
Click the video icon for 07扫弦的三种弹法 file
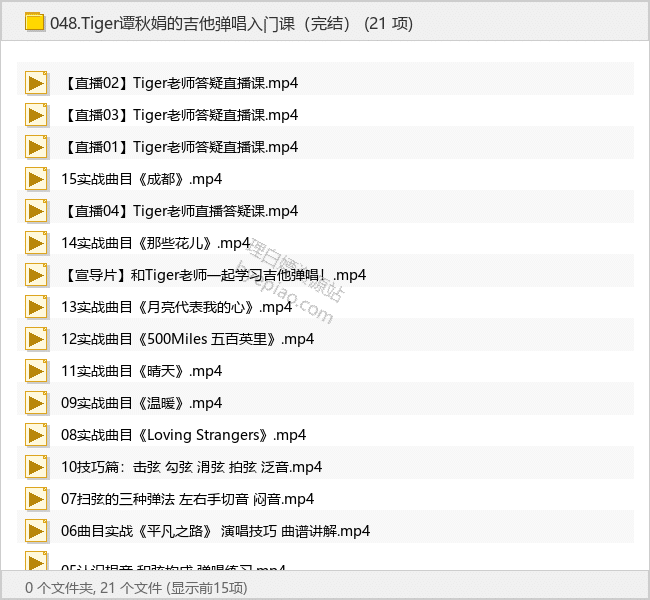tap(36, 499)
